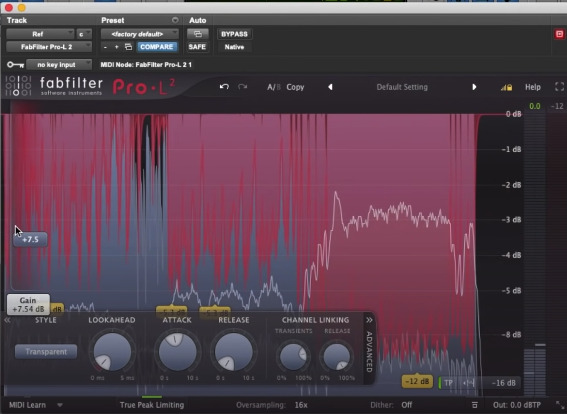The width and height of the screenshot is (567, 414).
Task: Open the Preset menu circular arrow
Action: [x=175, y=20]
